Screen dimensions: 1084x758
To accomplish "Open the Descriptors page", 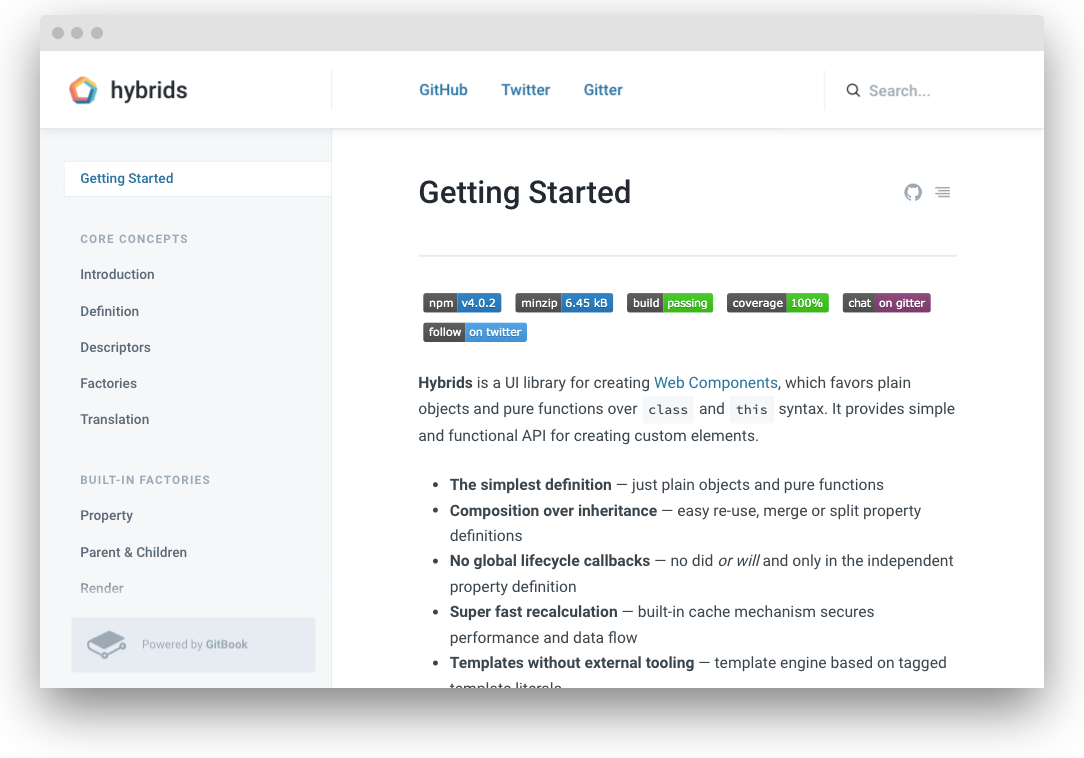I will 115,347.
